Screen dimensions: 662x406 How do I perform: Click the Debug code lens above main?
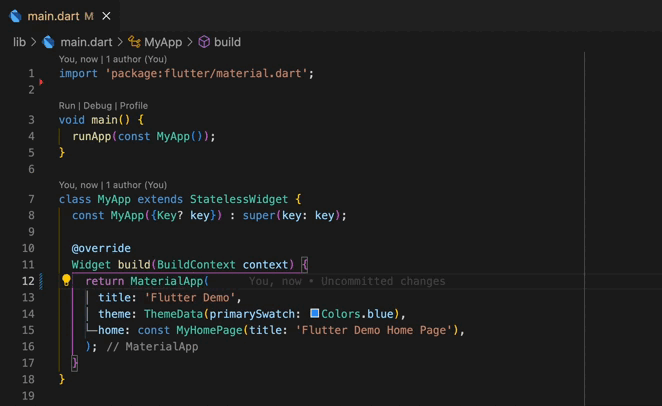click(98, 106)
